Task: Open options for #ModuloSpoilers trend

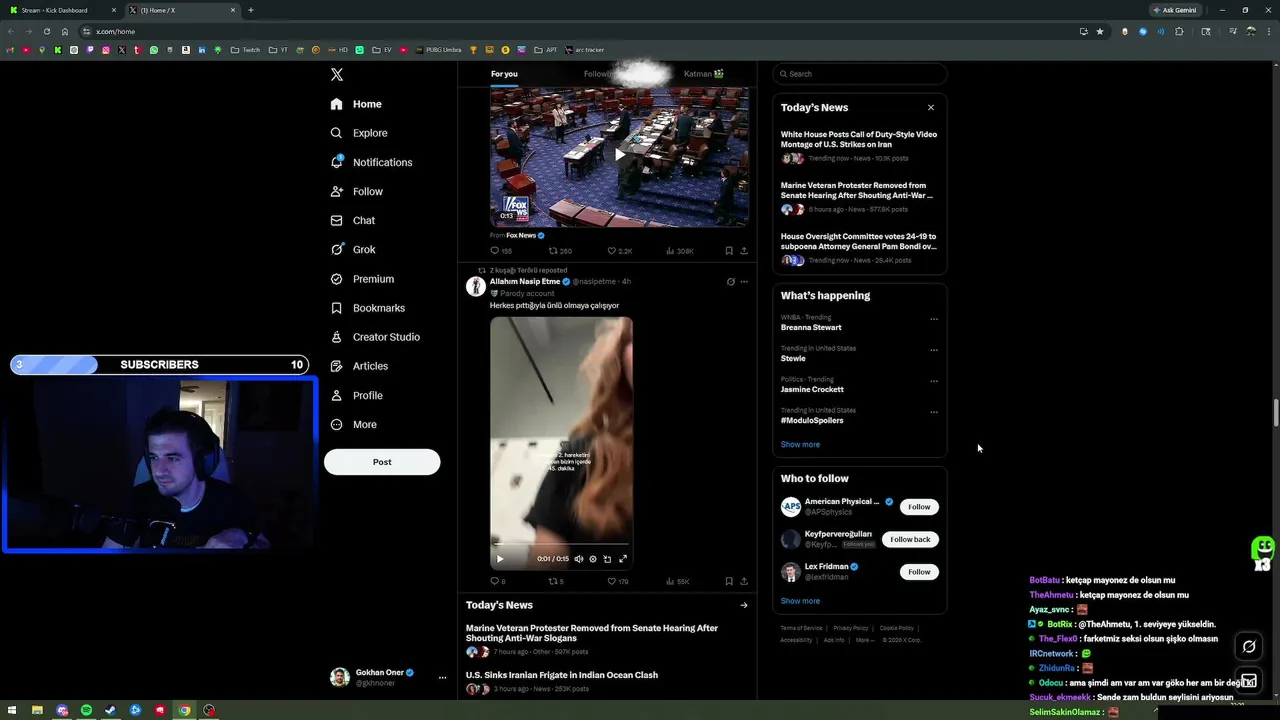Action: (x=934, y=412)
